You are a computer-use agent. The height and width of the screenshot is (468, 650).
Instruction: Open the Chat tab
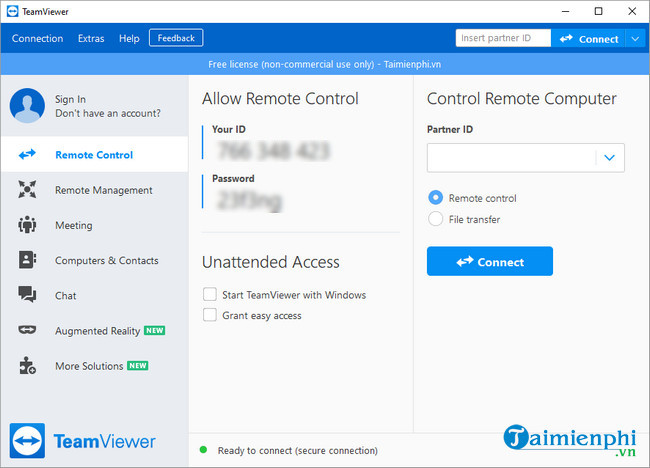click(x=95, y=296)
